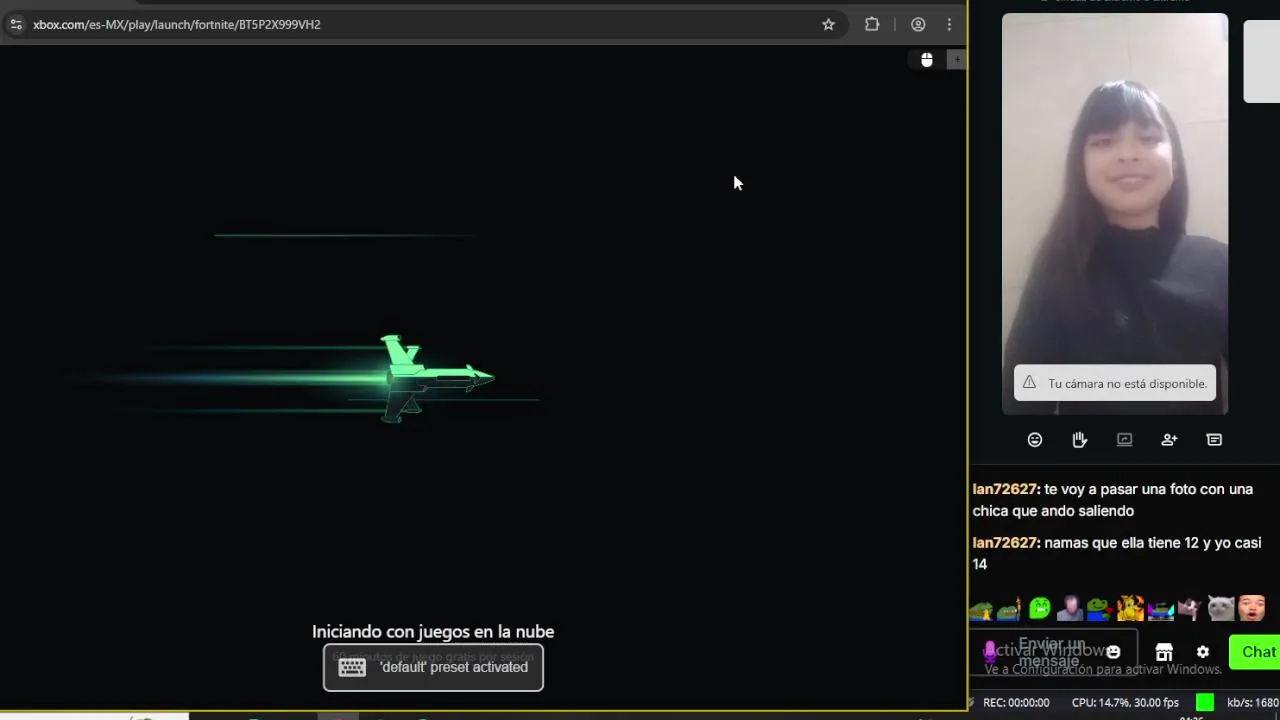Viewport: 1280px width, 720px height.
Task: Send the blurry man face emote
Action: coord(1070,607)
